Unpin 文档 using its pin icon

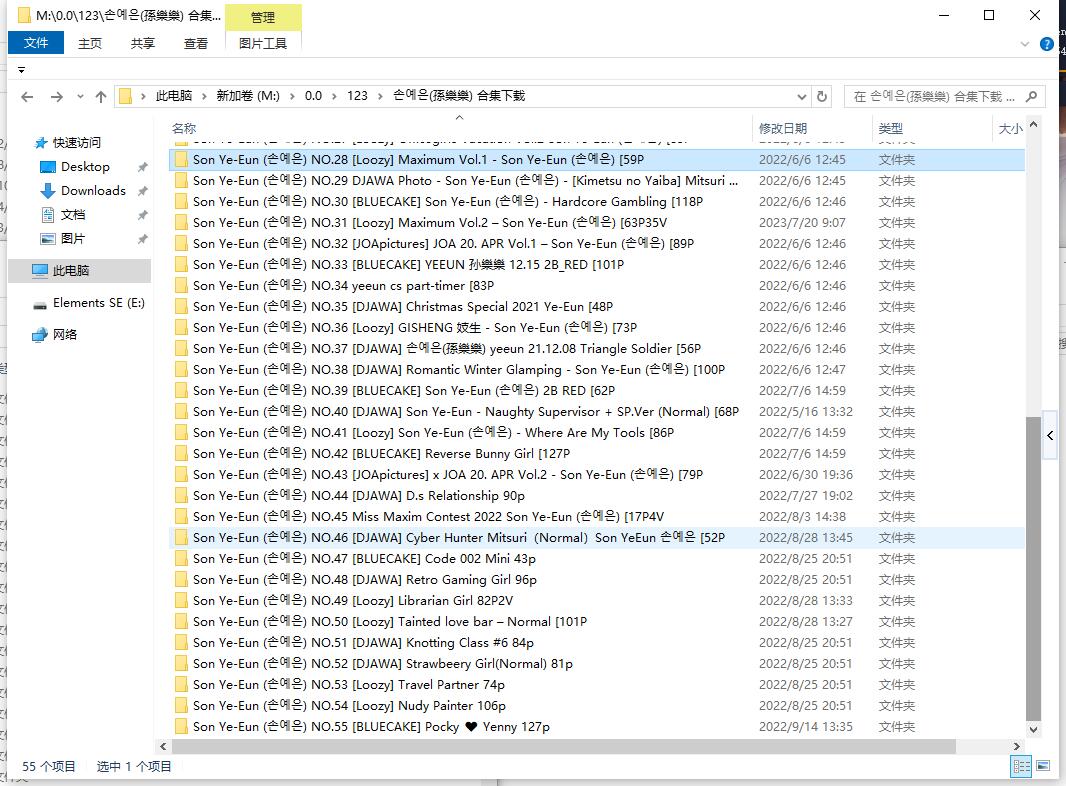pyautogui.click(x=142, y=215)
